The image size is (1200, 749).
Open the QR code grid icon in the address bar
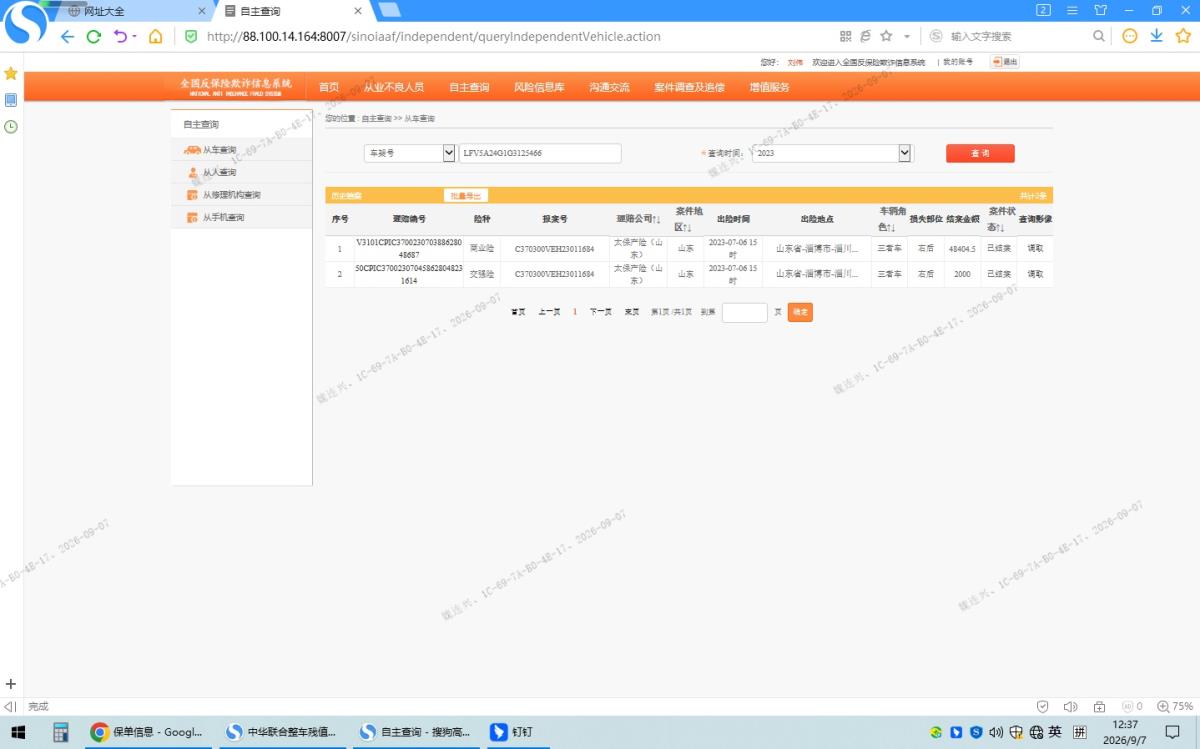(845, 36)
